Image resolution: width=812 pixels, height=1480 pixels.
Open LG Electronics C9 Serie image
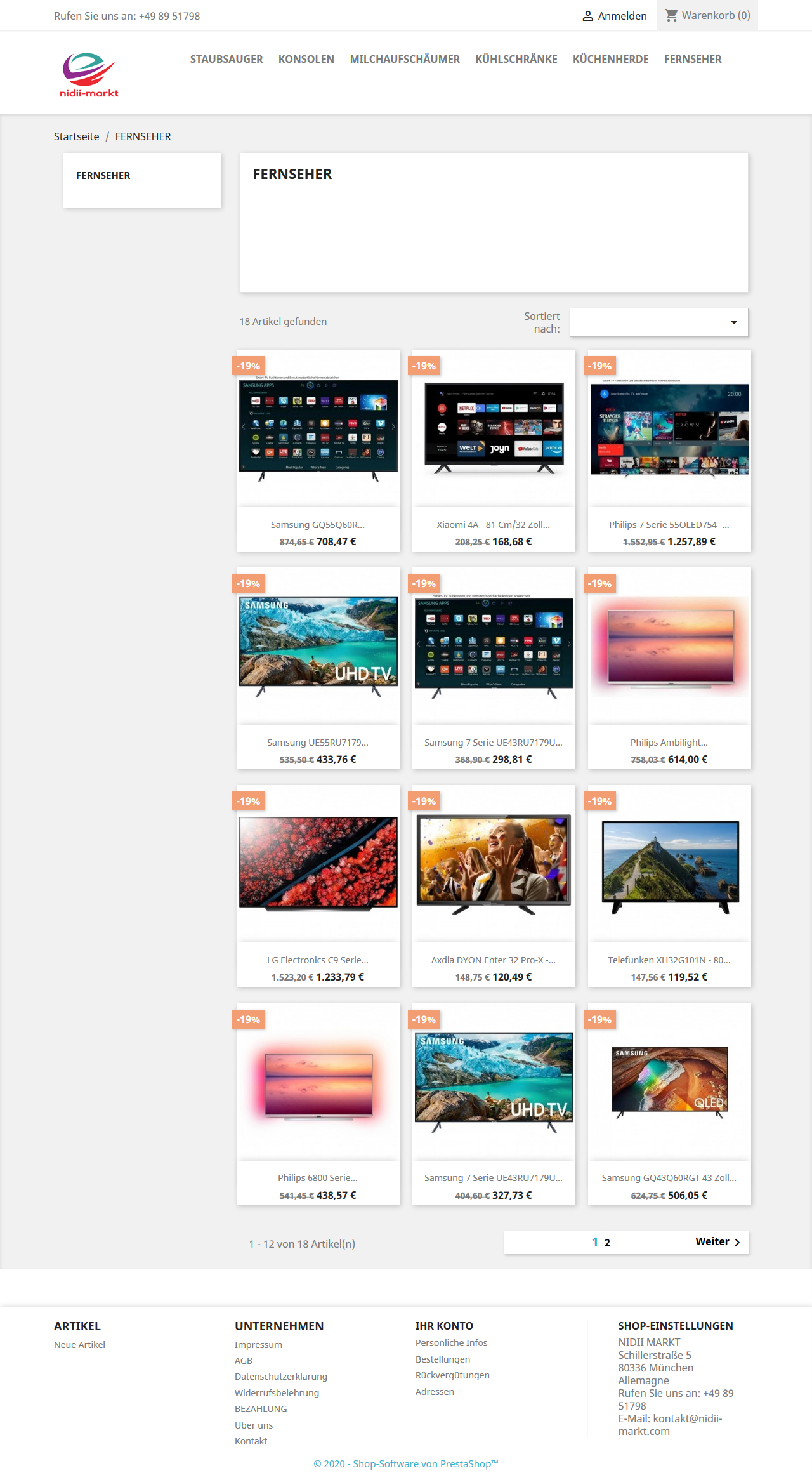click(x=318, y=864)
